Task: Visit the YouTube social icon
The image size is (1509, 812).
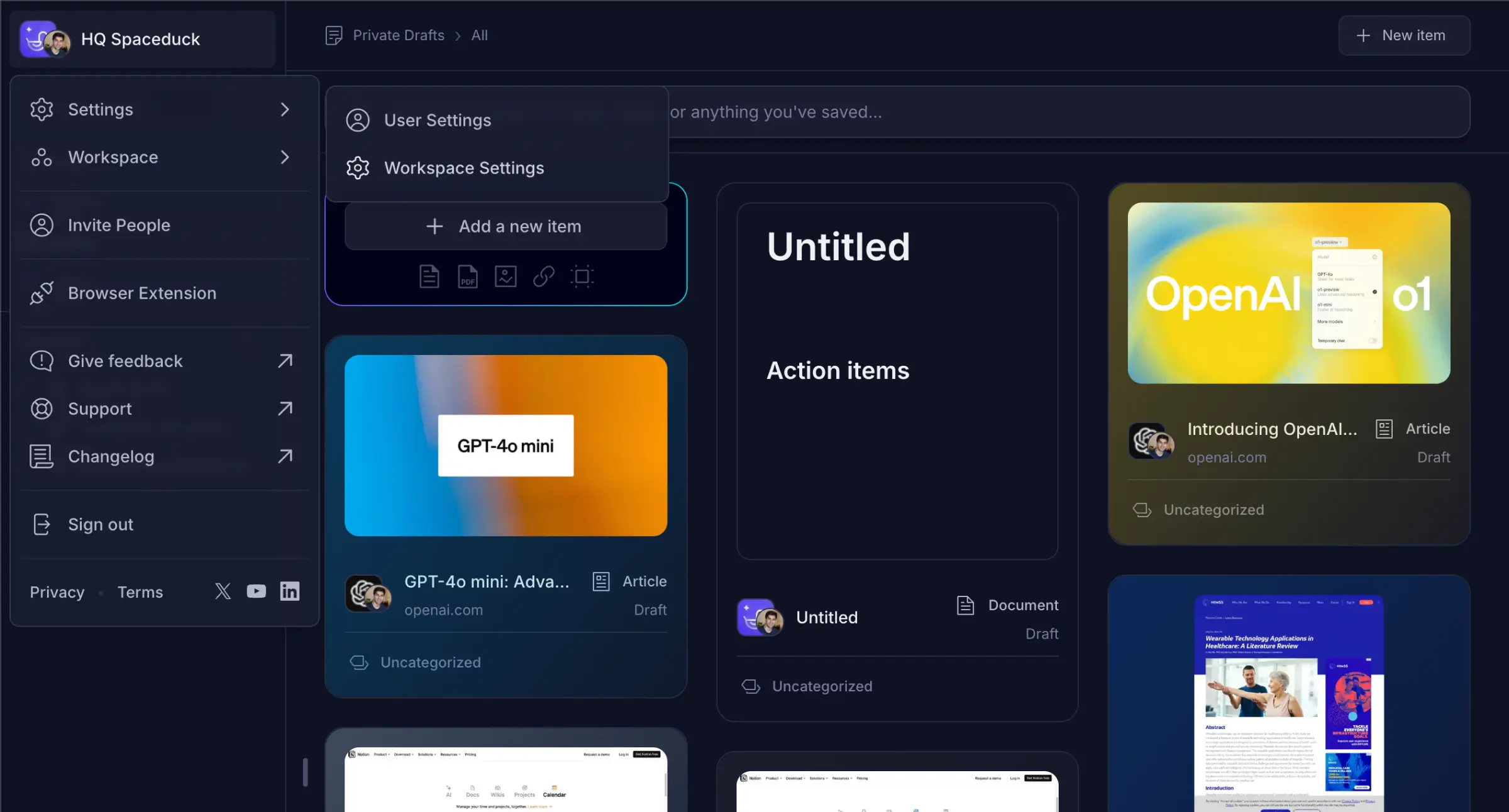Action: point(257,591)
